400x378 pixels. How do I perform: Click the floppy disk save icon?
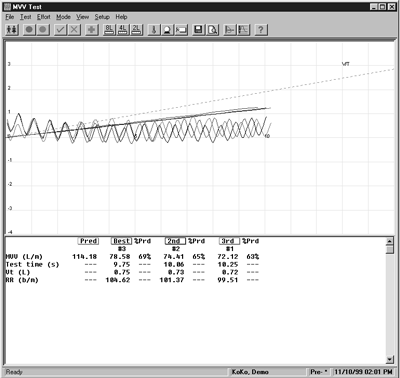(198, 30)
